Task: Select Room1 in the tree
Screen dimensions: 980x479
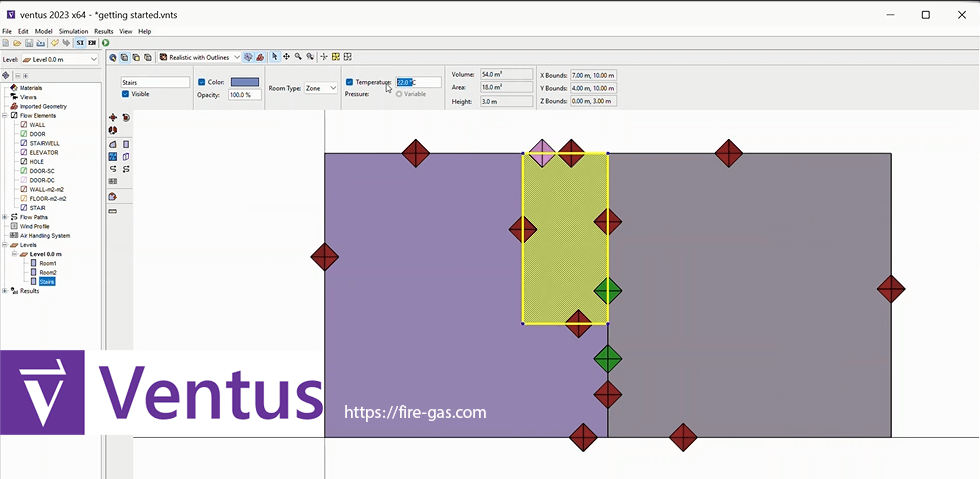Action: point(48,263)
